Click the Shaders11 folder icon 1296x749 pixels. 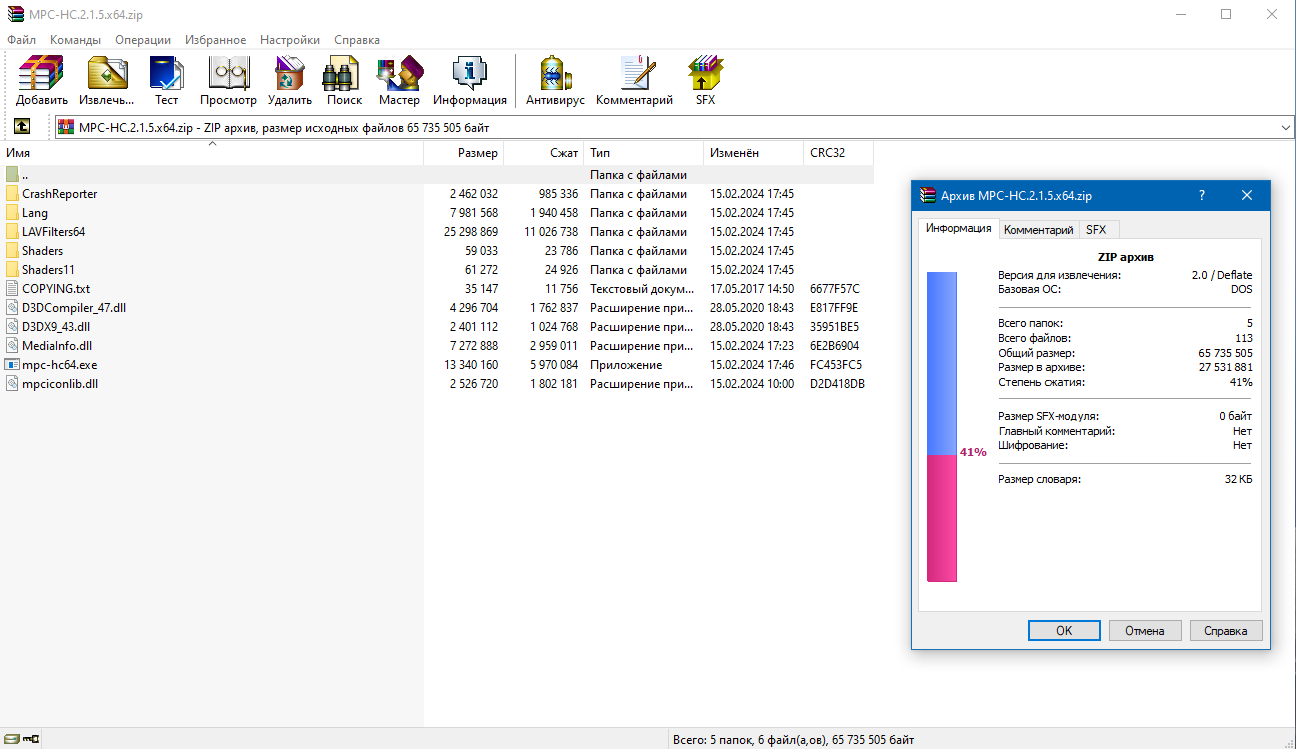point(12,270)
